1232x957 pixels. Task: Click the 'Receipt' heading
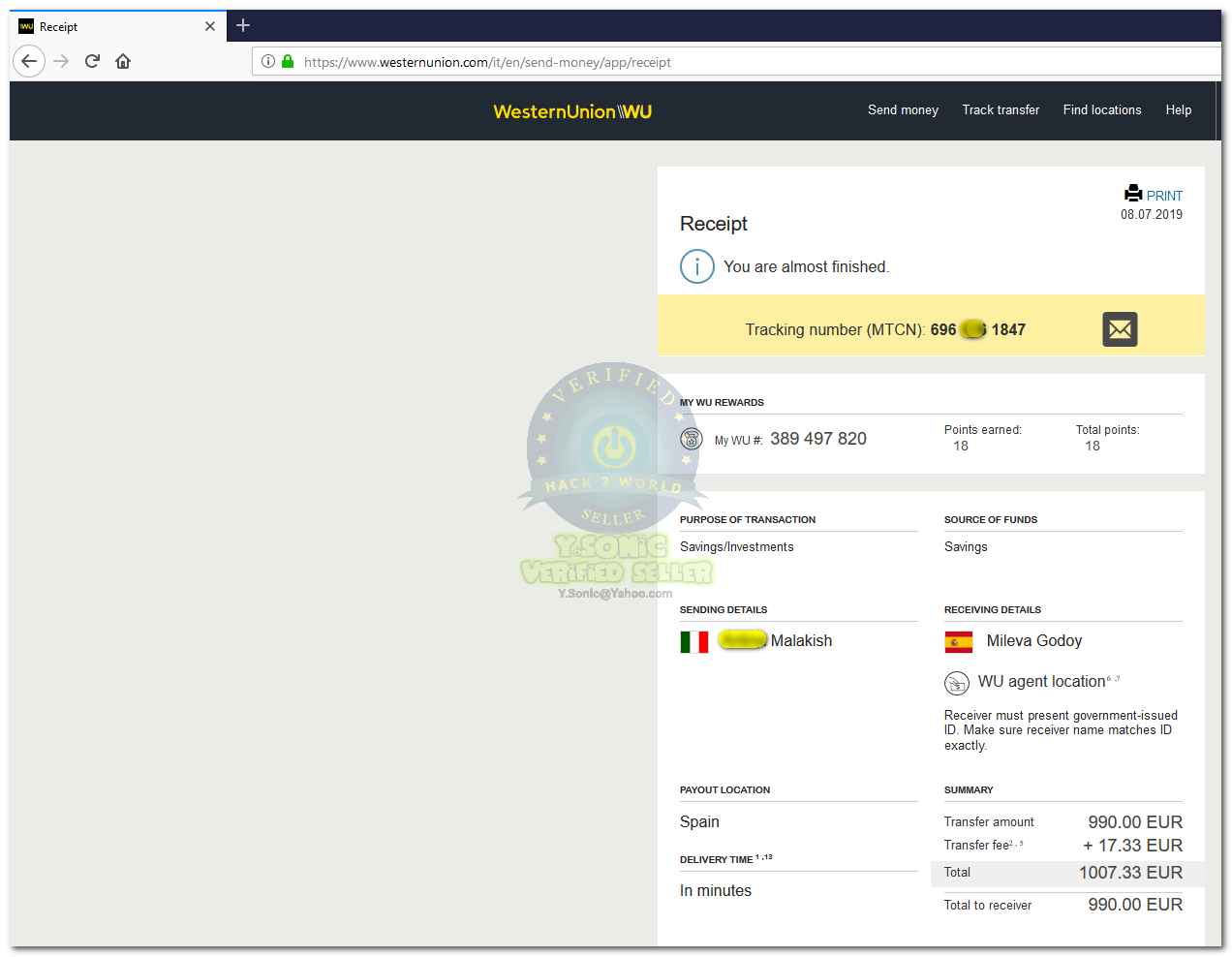point(714,224)
